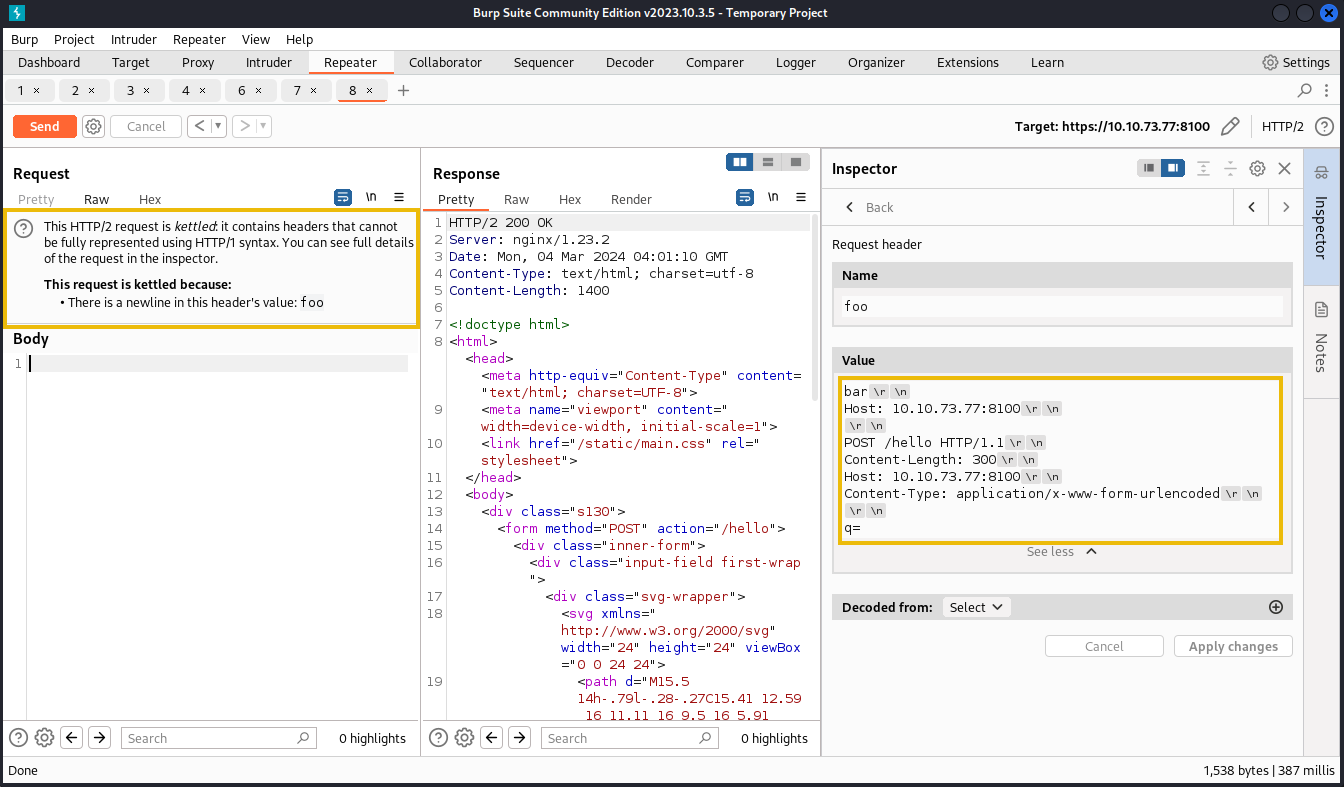Image resolution: width=1344 pixels, height=787 pixels.
Task: Open the forward history dropdown arrow
Action: pos(264,127)
